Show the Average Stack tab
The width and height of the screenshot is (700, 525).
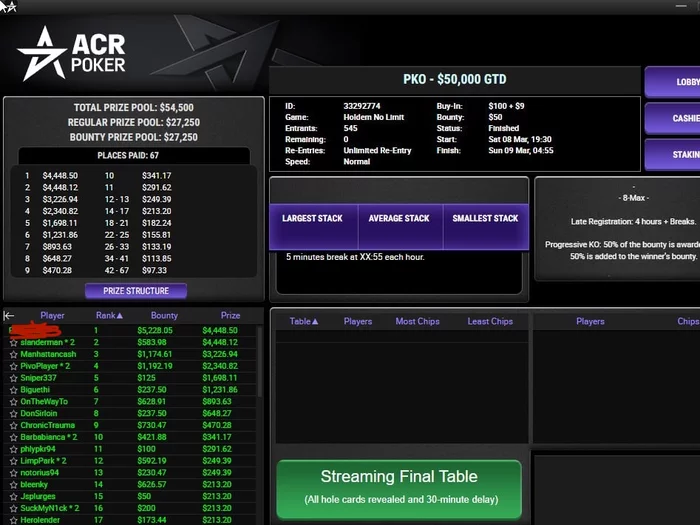[400, 226]
